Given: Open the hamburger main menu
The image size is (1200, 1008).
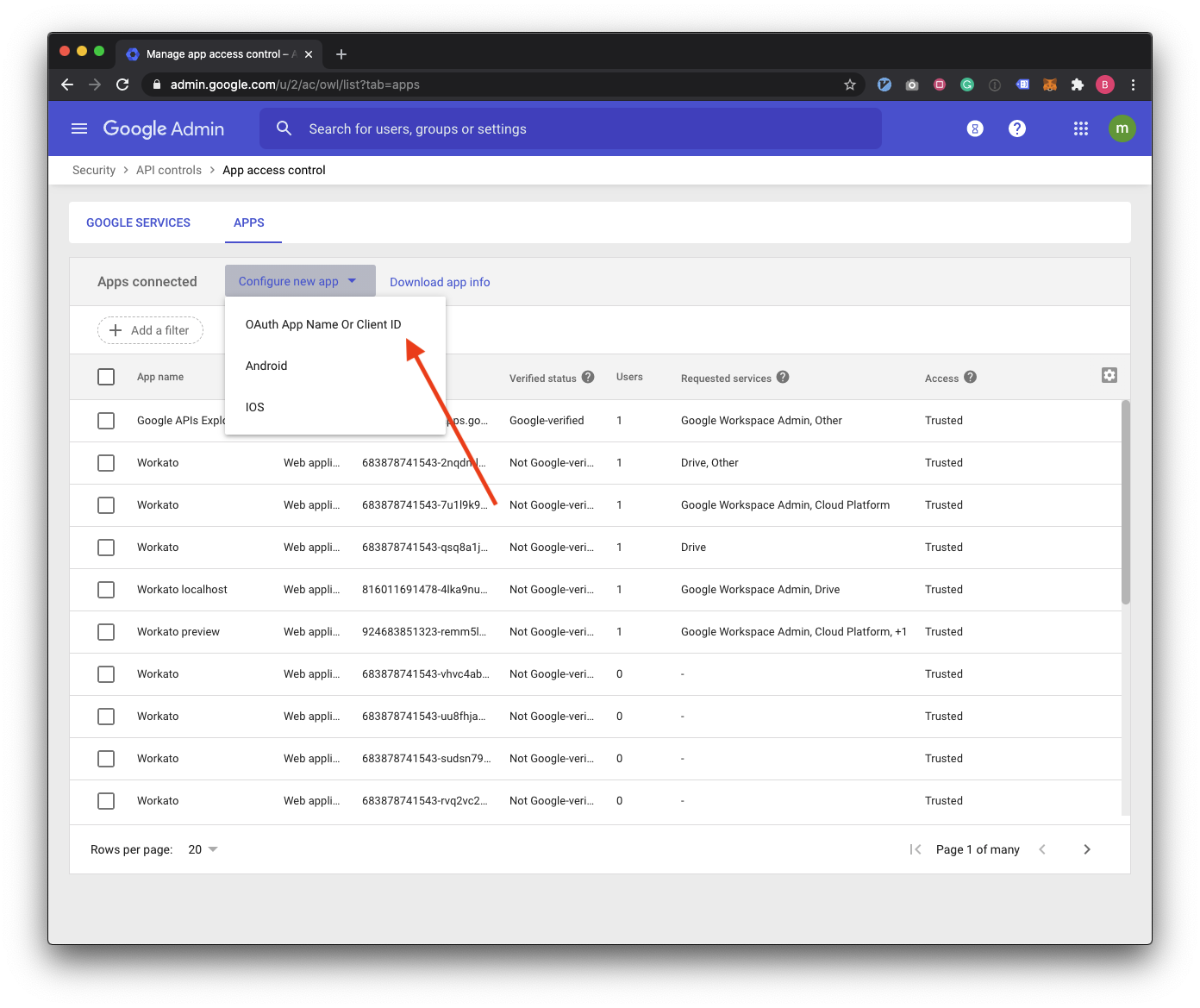Looking at the screenshot, I should click(79, 128).
